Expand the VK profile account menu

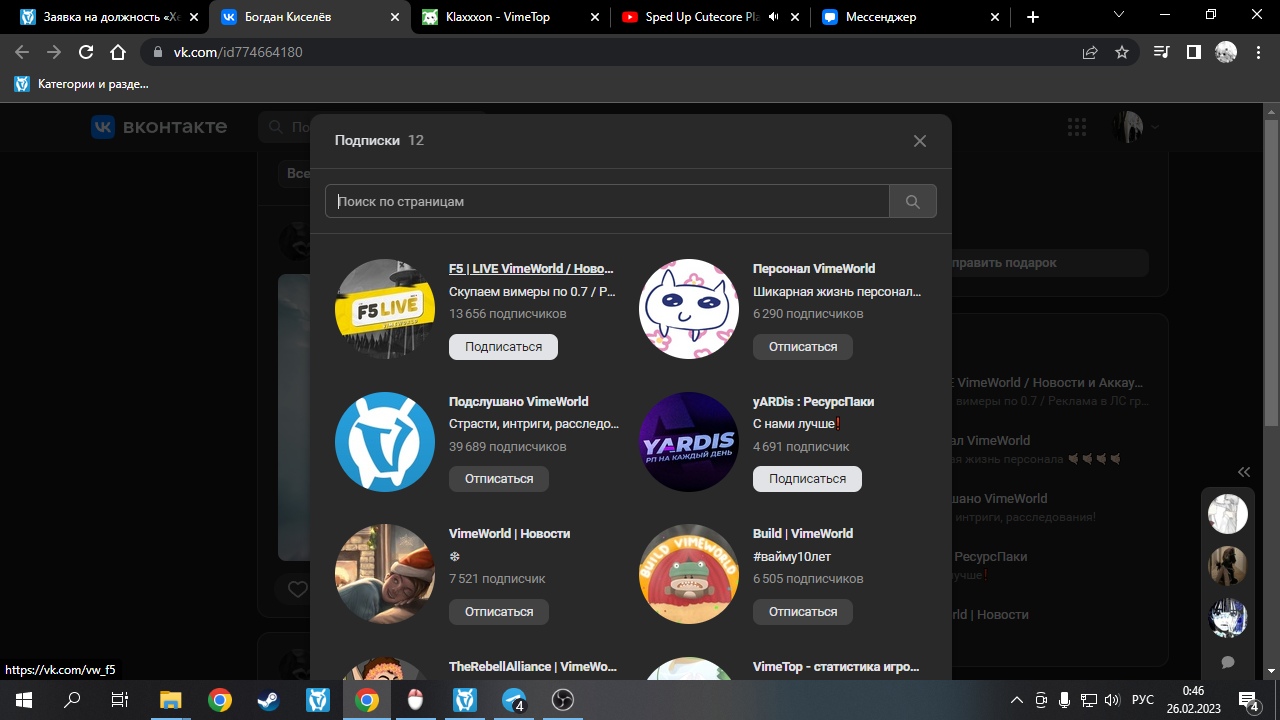[1137, 127]
